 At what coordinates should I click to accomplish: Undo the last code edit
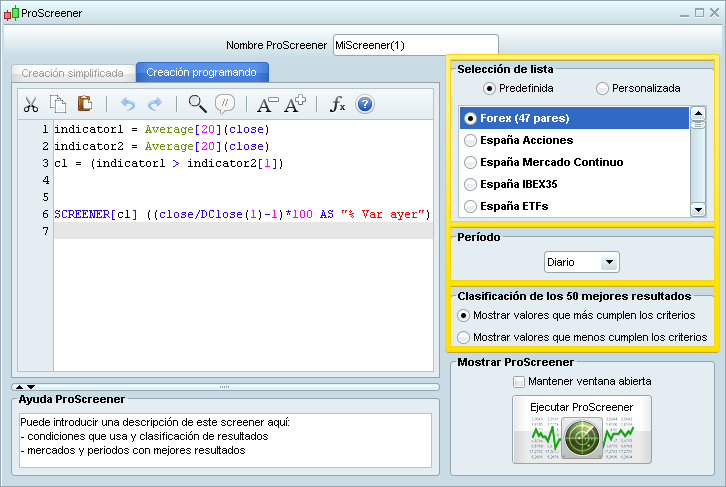127,104
